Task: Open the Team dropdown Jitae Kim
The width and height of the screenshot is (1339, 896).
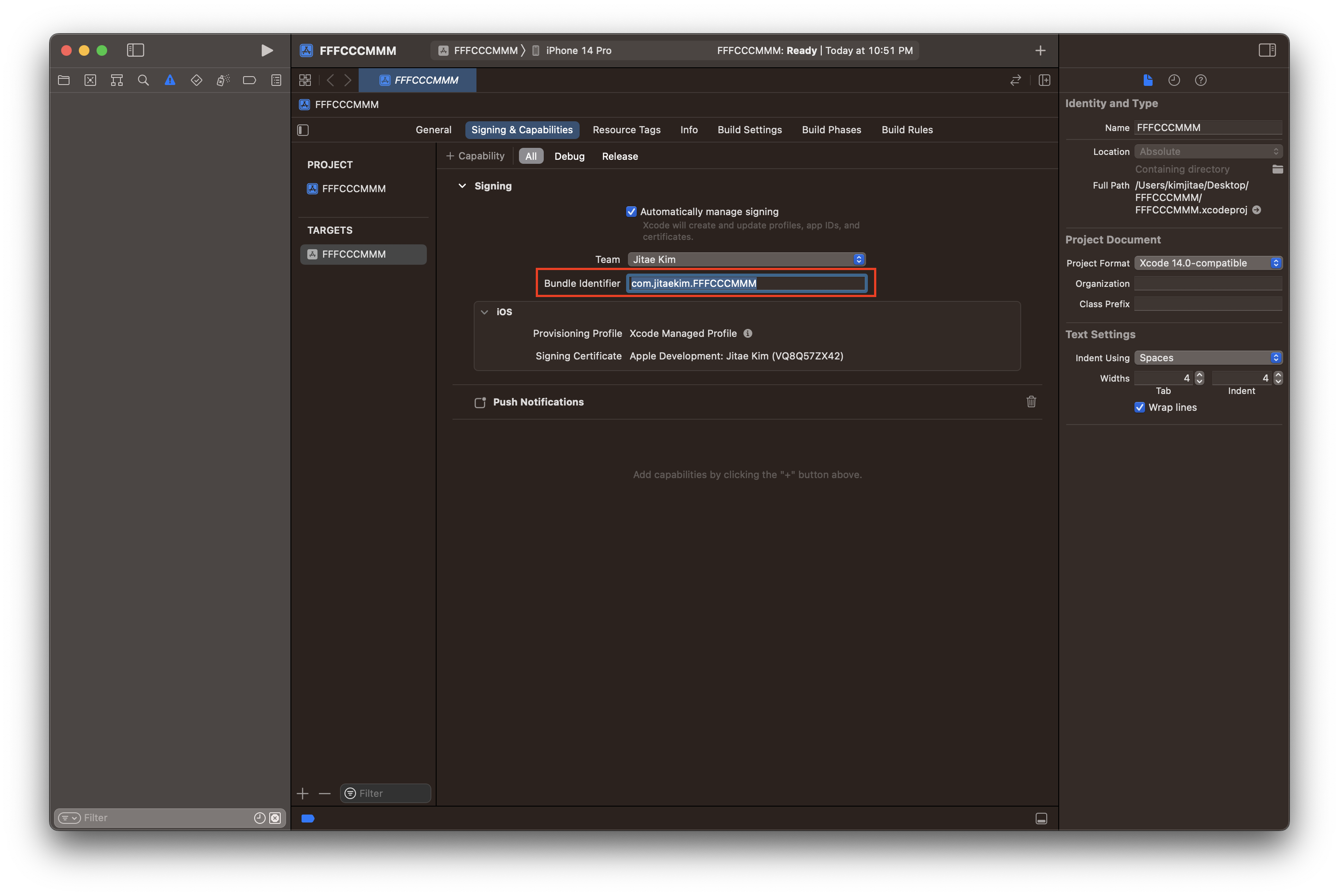Action: tap(746, 259)
